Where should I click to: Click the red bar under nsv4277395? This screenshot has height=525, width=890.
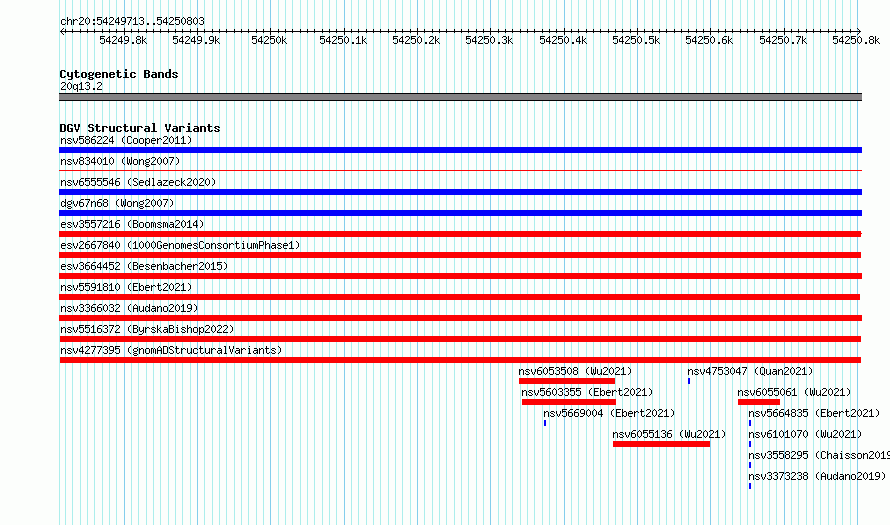460,360
